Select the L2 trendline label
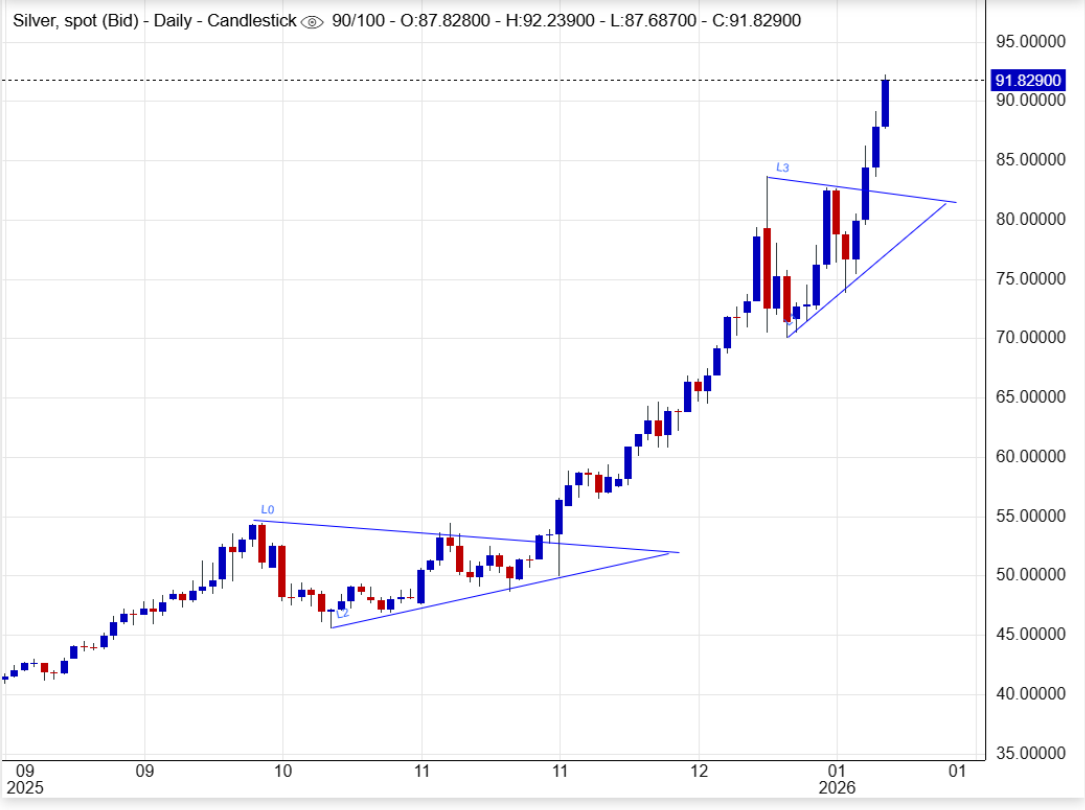The width and height of the screenshot is (1085, 810). [343, 614]
